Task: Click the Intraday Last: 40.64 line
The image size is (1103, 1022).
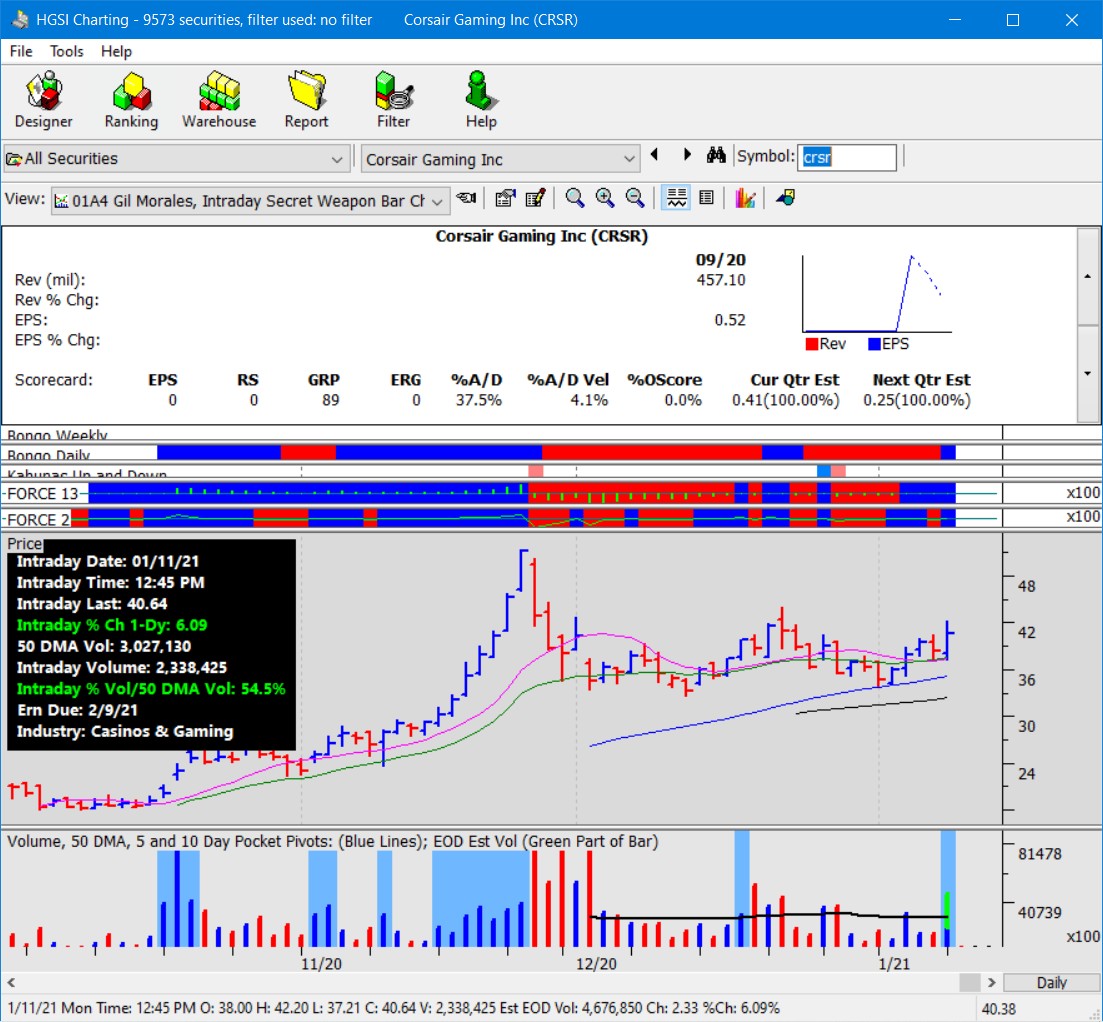Action: point(92,603)
